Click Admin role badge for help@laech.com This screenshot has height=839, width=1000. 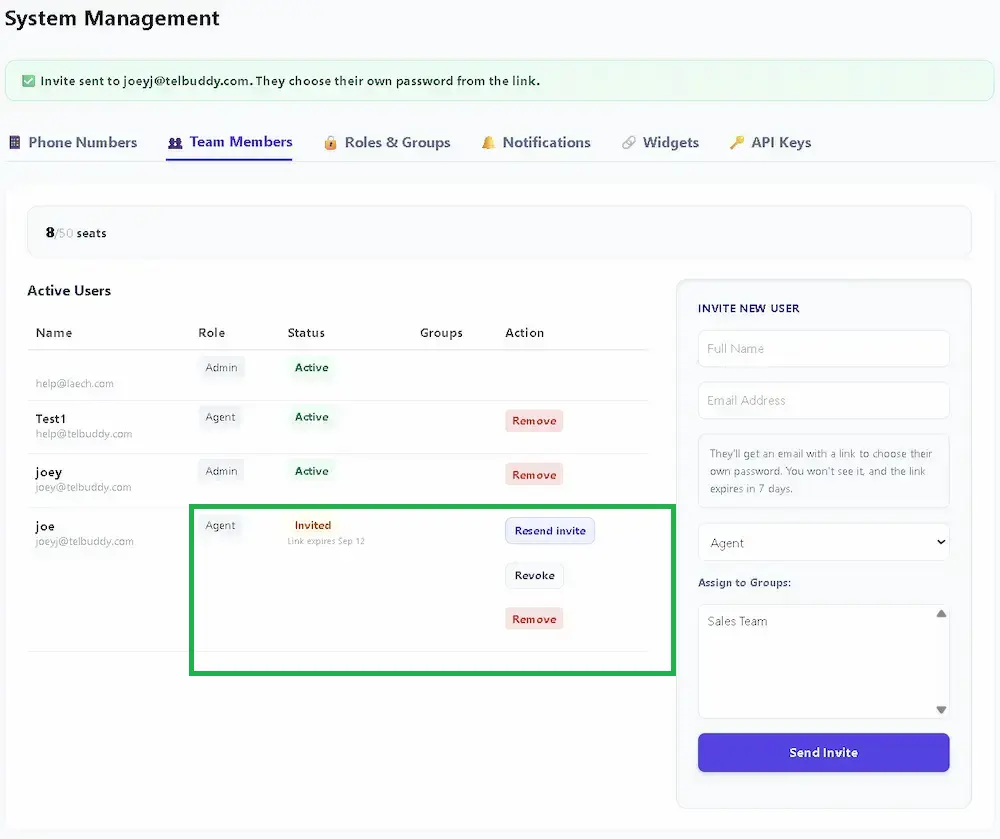(x=221, y=368)
